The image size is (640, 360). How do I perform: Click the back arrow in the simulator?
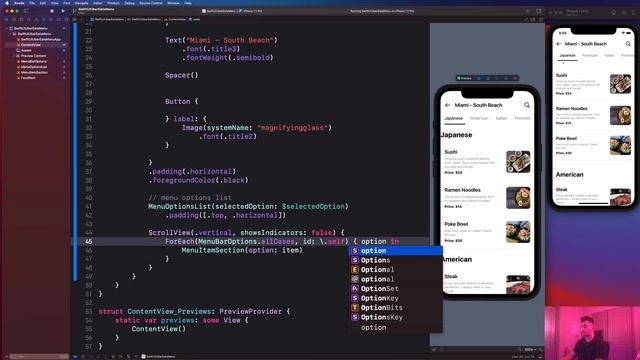559,44
